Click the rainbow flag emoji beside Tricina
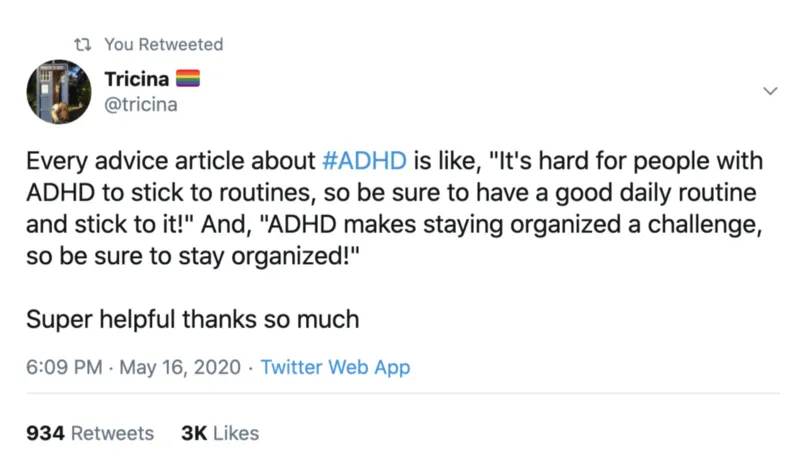This screenshot has height=465, width=800. point(188,80)
